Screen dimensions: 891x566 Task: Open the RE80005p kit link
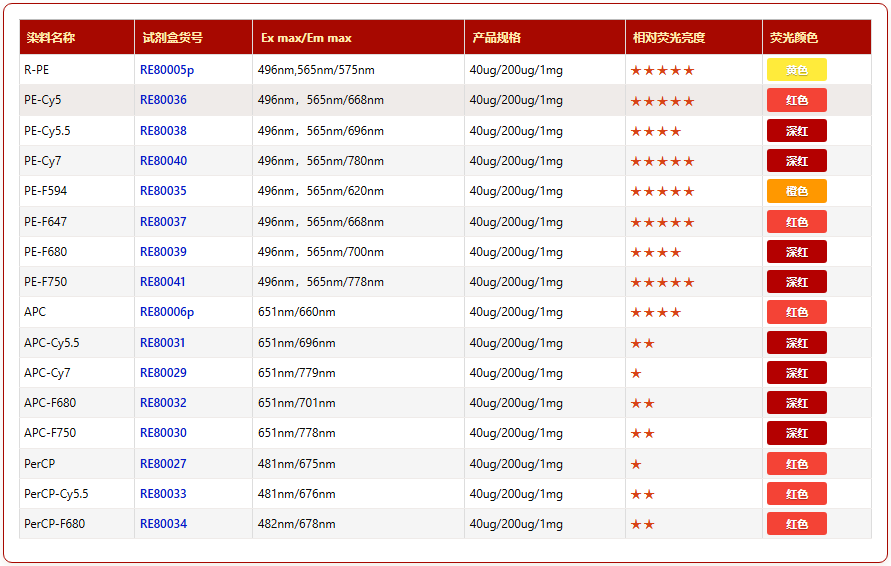coord(166,70)
